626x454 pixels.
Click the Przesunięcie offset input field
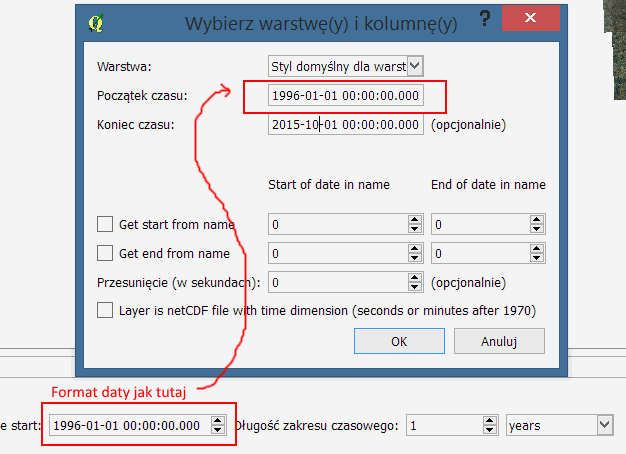pos(338,282)
